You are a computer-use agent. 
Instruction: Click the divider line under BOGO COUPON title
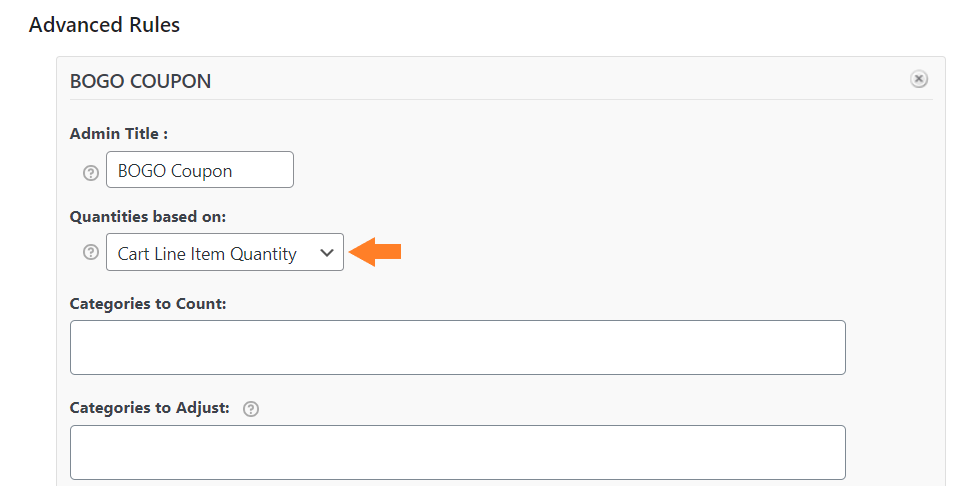[501, 99]
